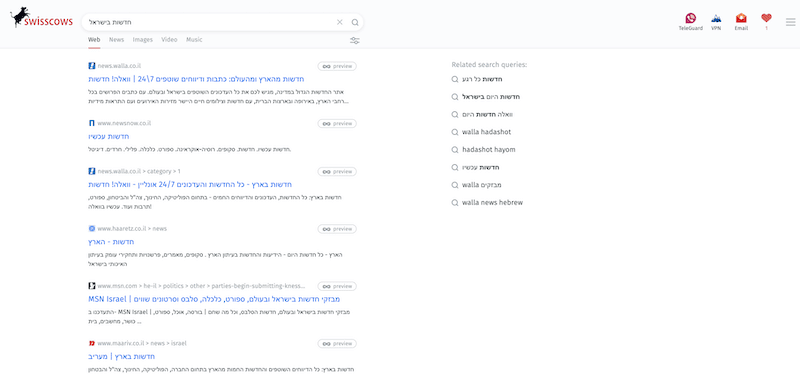Click the news.walla.co.il favicon of first result
This screenshot has height=374, width=800.
point(91,66)
